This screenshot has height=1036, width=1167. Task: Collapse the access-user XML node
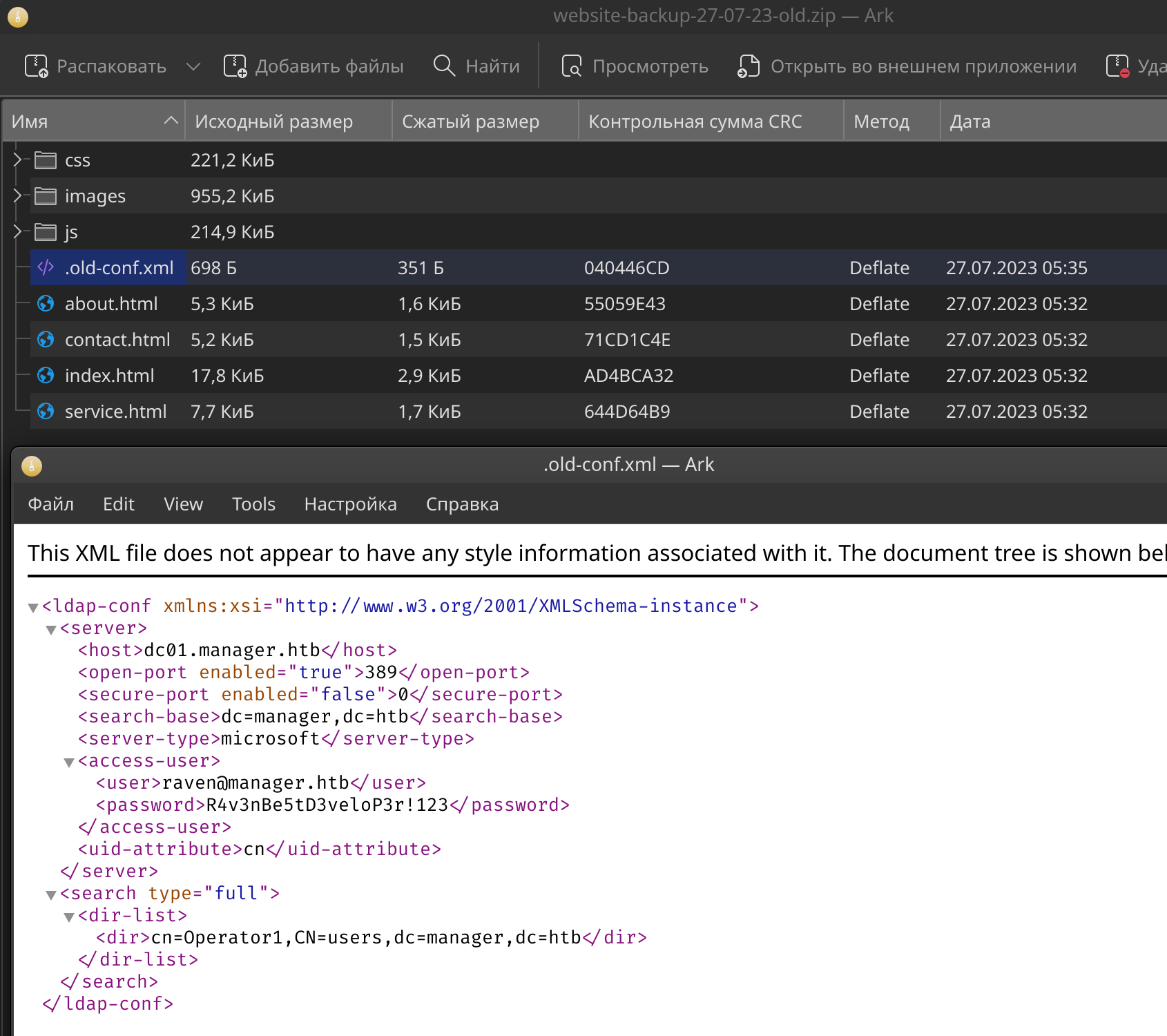[68, 762]
